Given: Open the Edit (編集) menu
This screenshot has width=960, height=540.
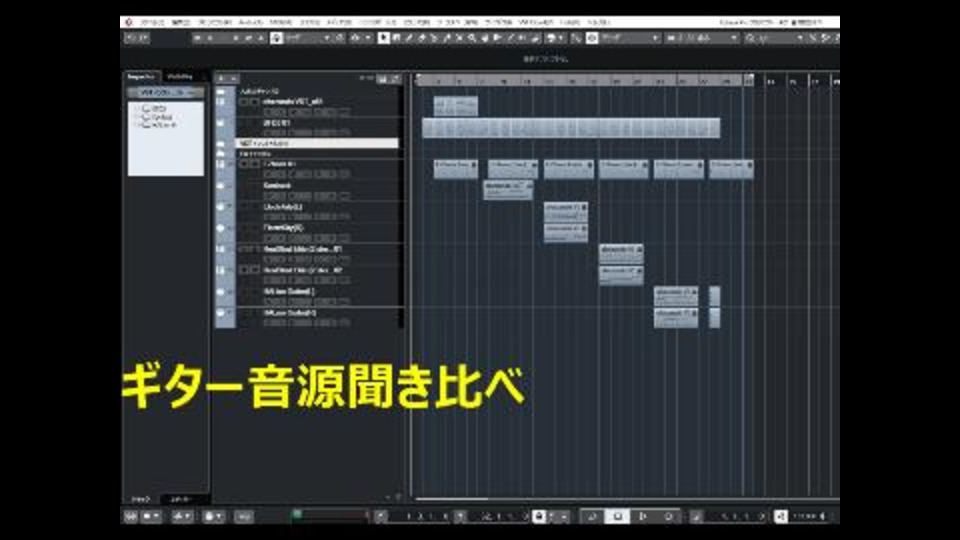Looking at the screenshot, I should (x=181, y=22).
